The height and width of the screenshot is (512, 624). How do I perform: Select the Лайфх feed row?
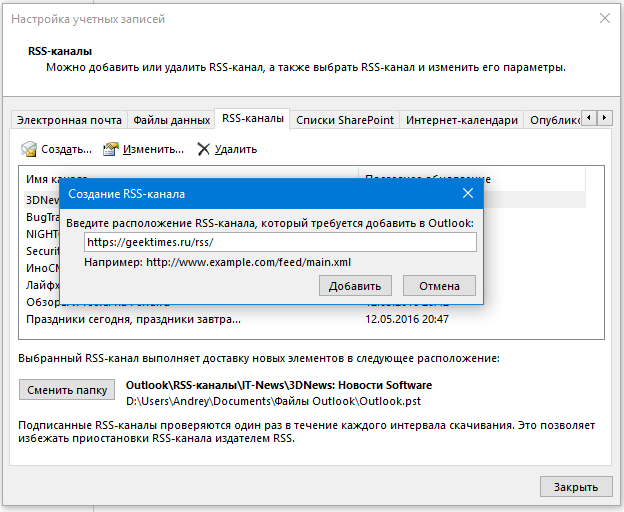pyautogui.click(x=42, y=285)
